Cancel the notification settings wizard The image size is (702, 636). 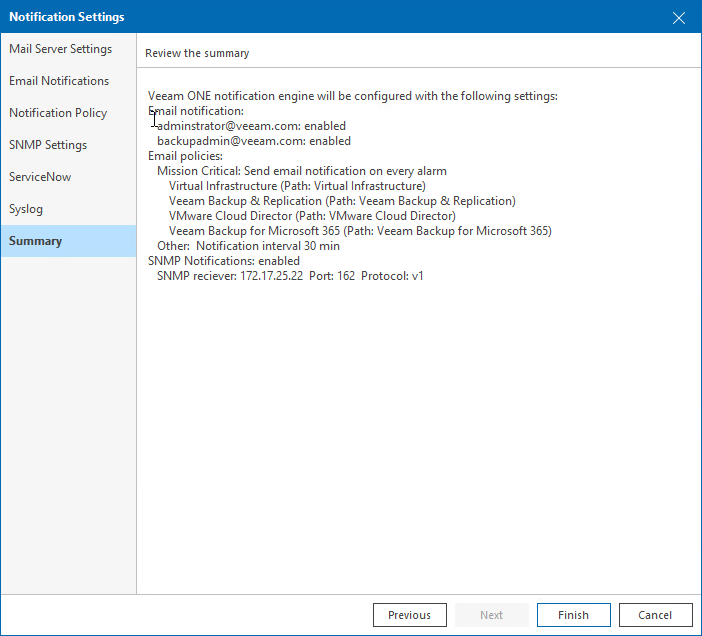point(655,615)
